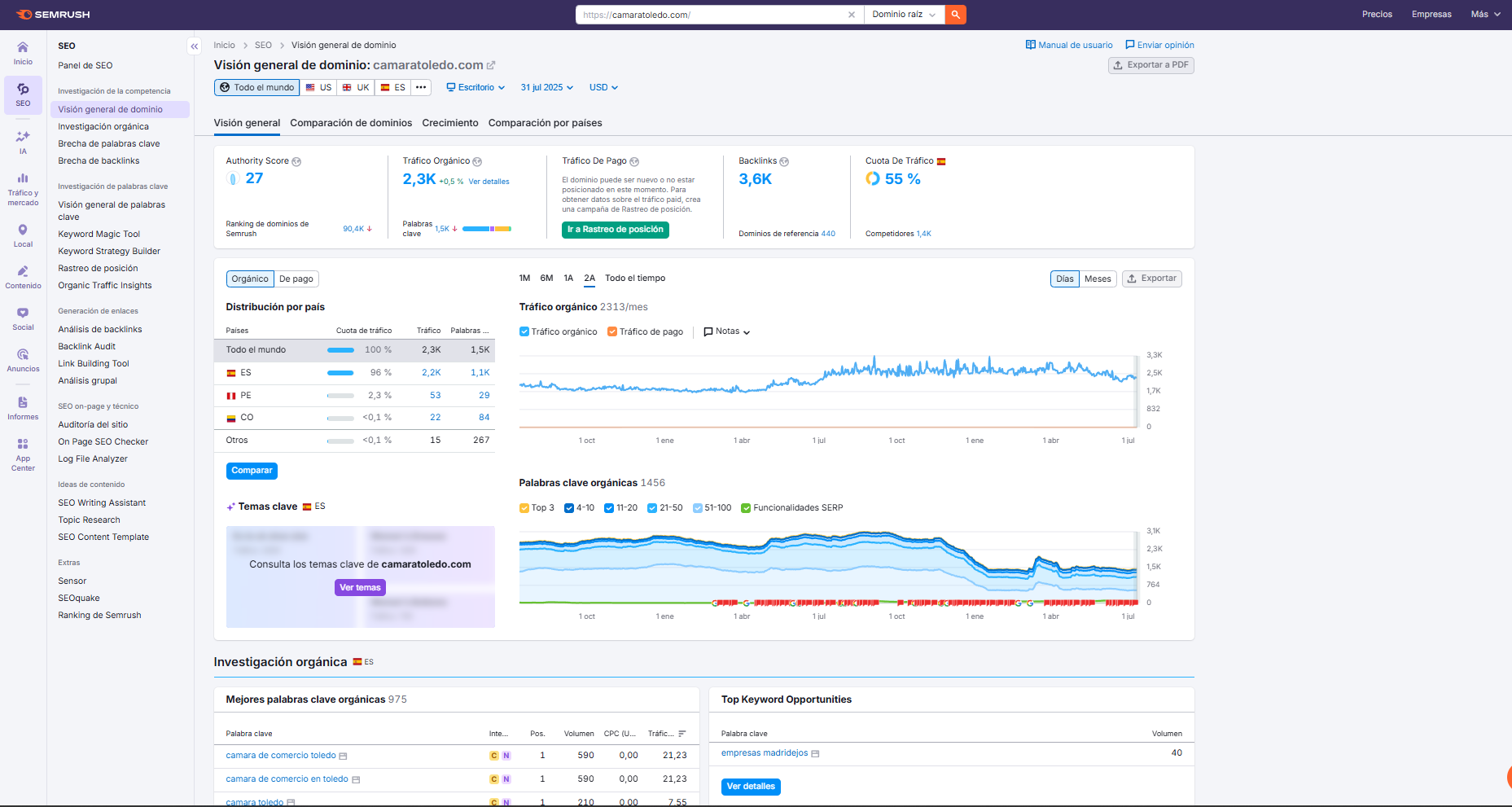Click the Palabras clave distribution bar
Screen dimensions: 1512x807
487,229
